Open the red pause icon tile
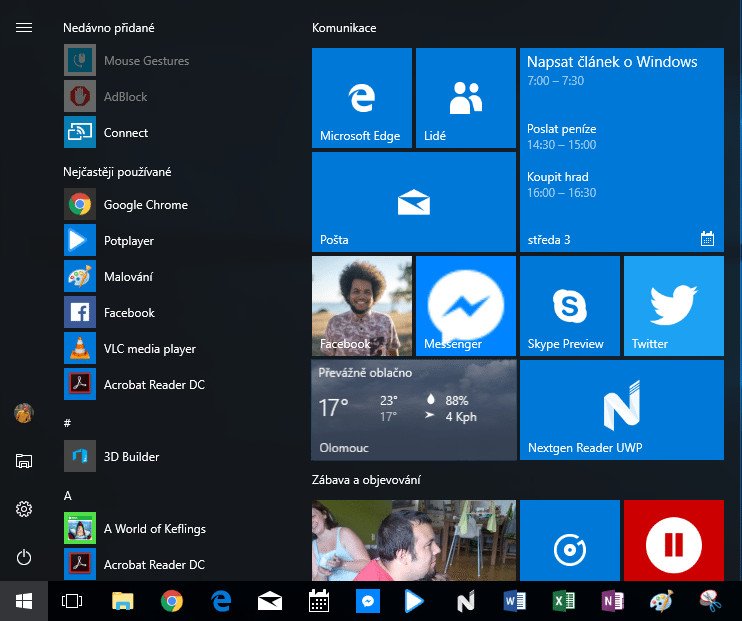The image size is (742, 621). click(674, 540)
